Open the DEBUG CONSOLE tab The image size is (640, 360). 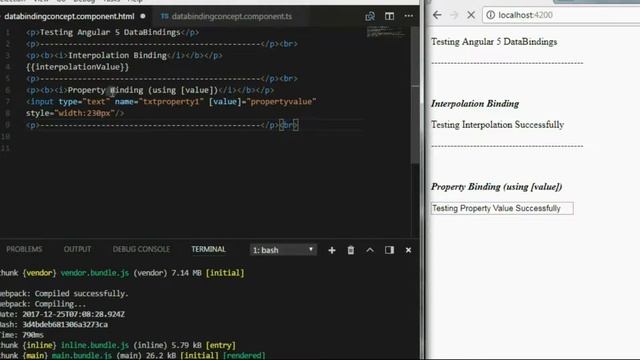coord(141,249)
